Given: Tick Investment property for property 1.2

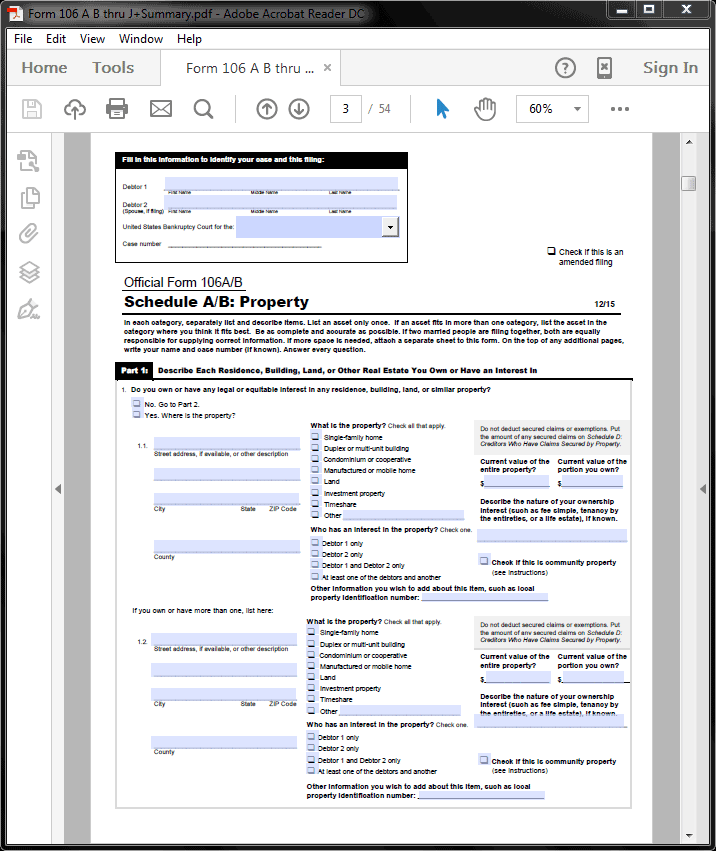Looking at the screenshot, I should coord(312,687).
